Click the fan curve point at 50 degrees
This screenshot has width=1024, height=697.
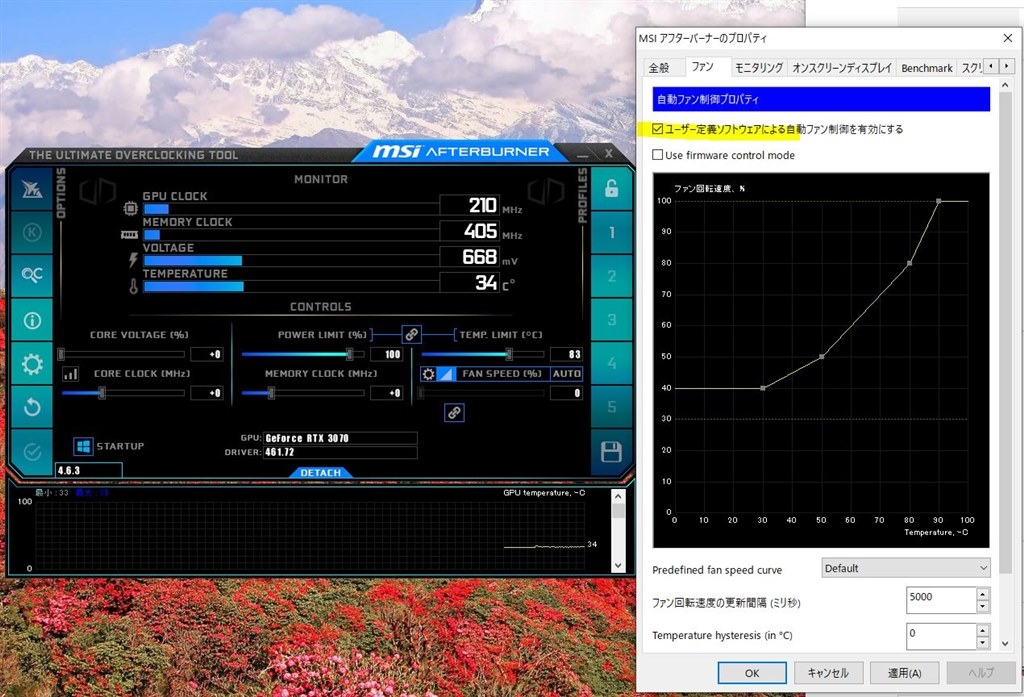pyautogui.click(x=822, y=357)
